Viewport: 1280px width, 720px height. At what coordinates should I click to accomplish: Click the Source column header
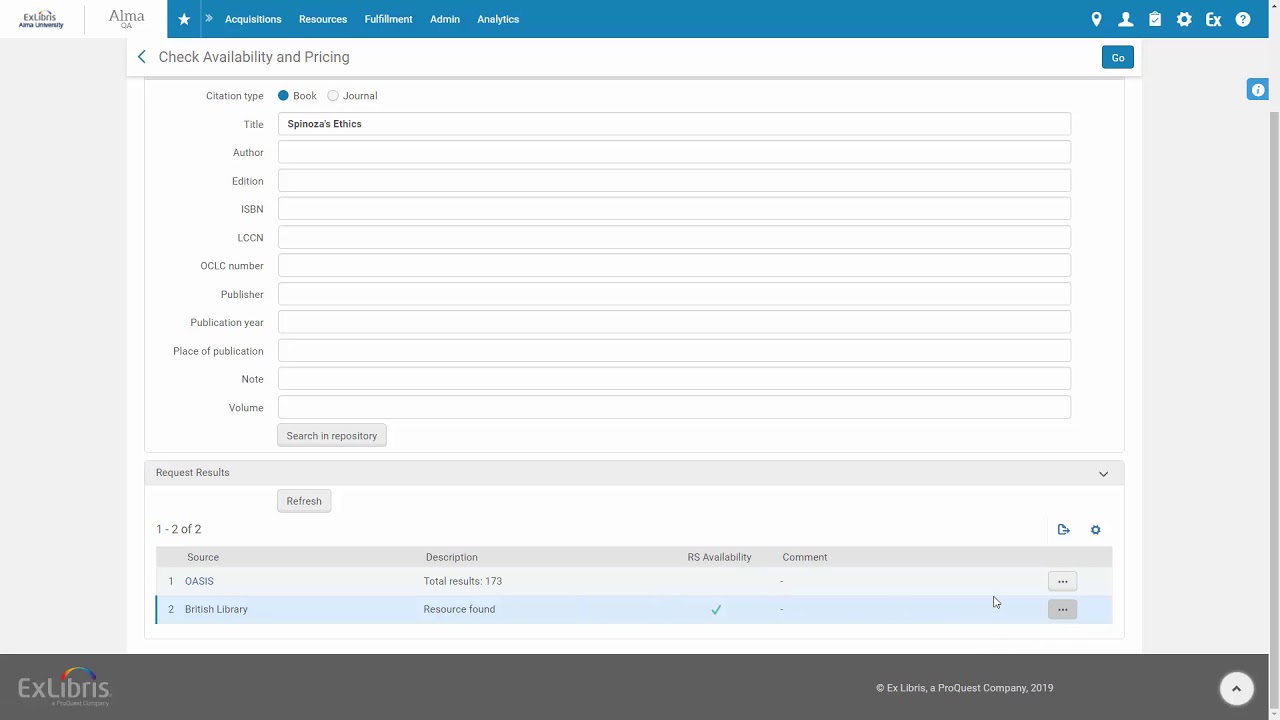(x=203, y=557)
